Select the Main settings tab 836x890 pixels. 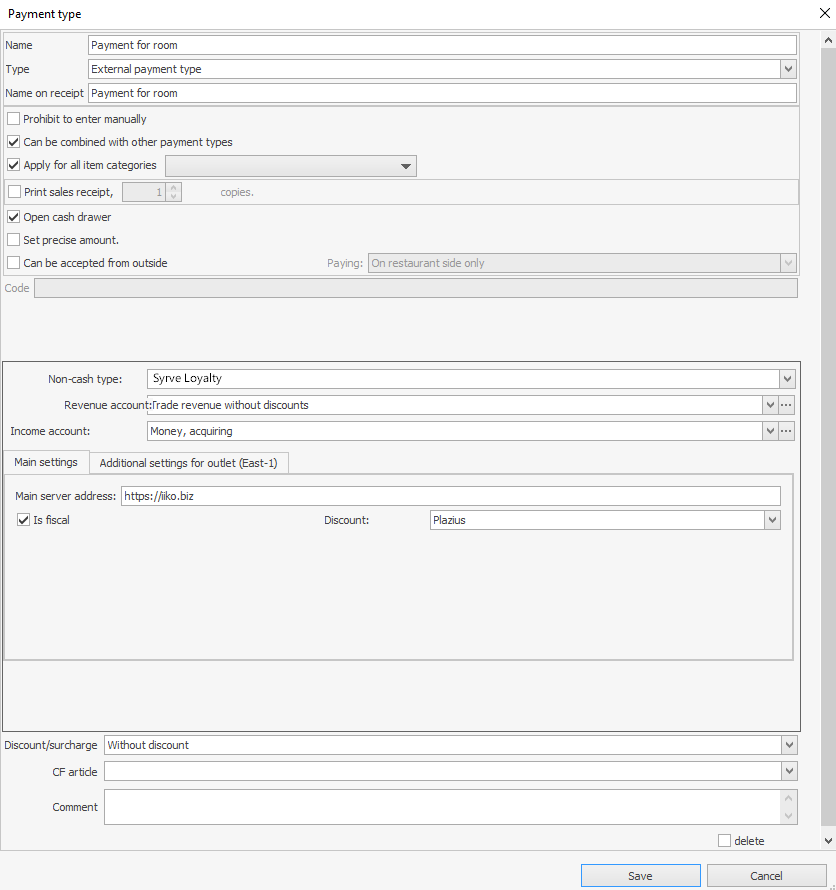click(x=46, y=463)
